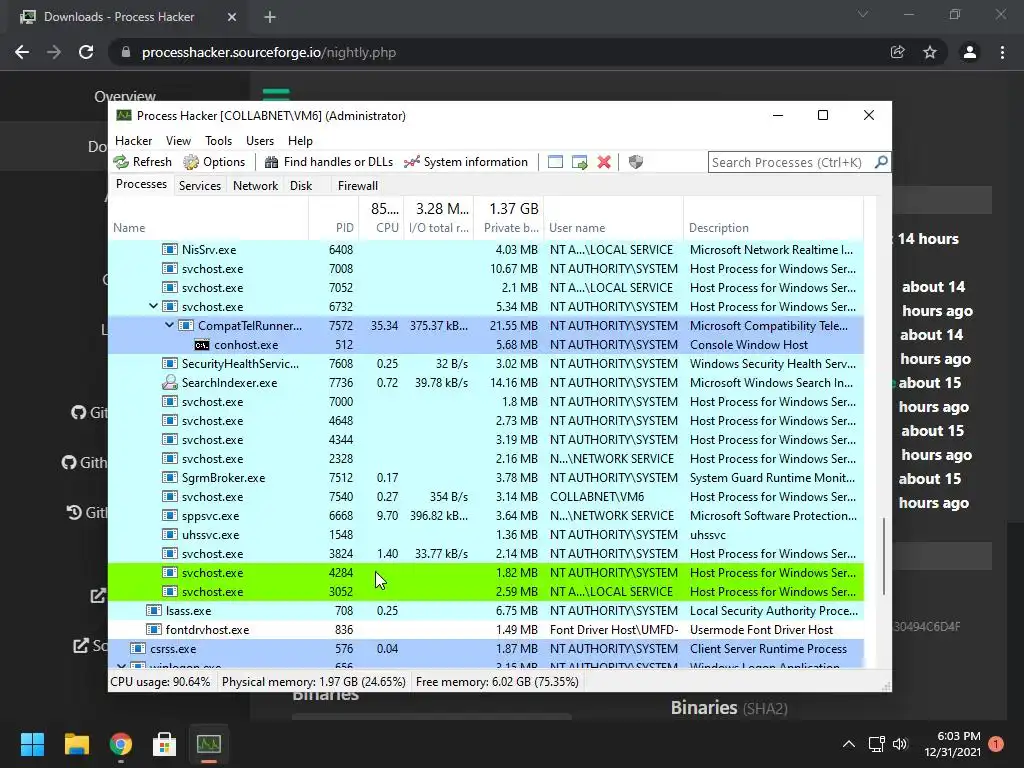Select svchost.exe with PID 4284
The image size is (1024, 768).
pyautogui.click(x=486, y=573)
